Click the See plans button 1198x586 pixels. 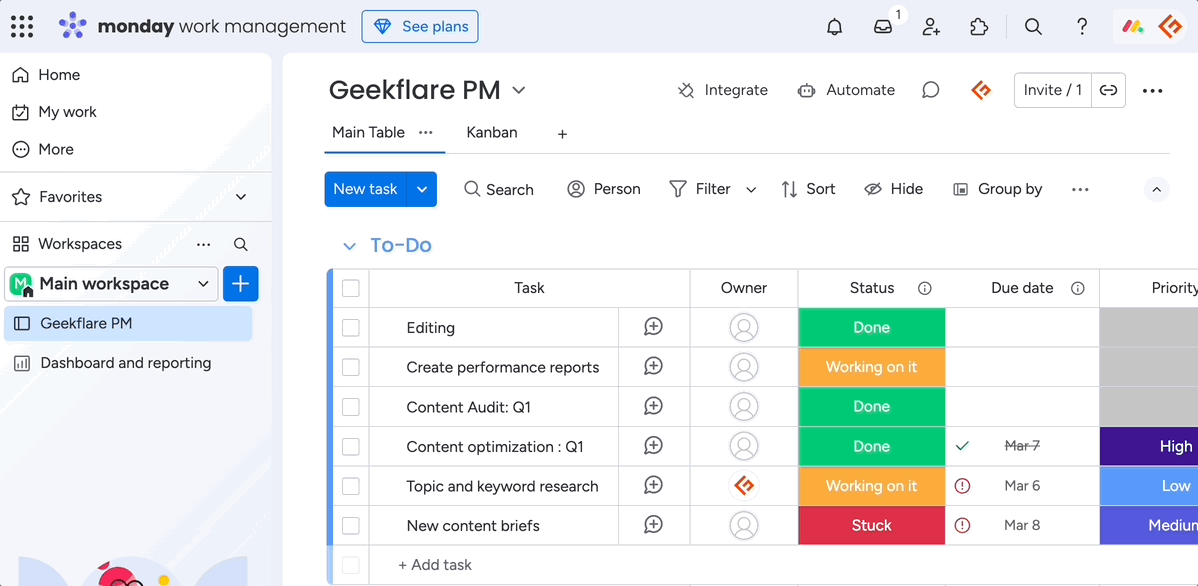point(420,27)
